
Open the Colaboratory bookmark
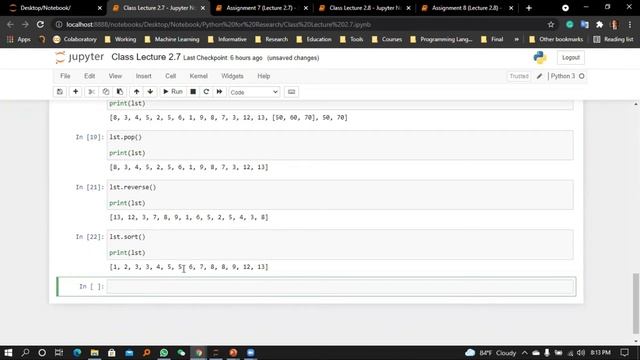click(75, 40)
